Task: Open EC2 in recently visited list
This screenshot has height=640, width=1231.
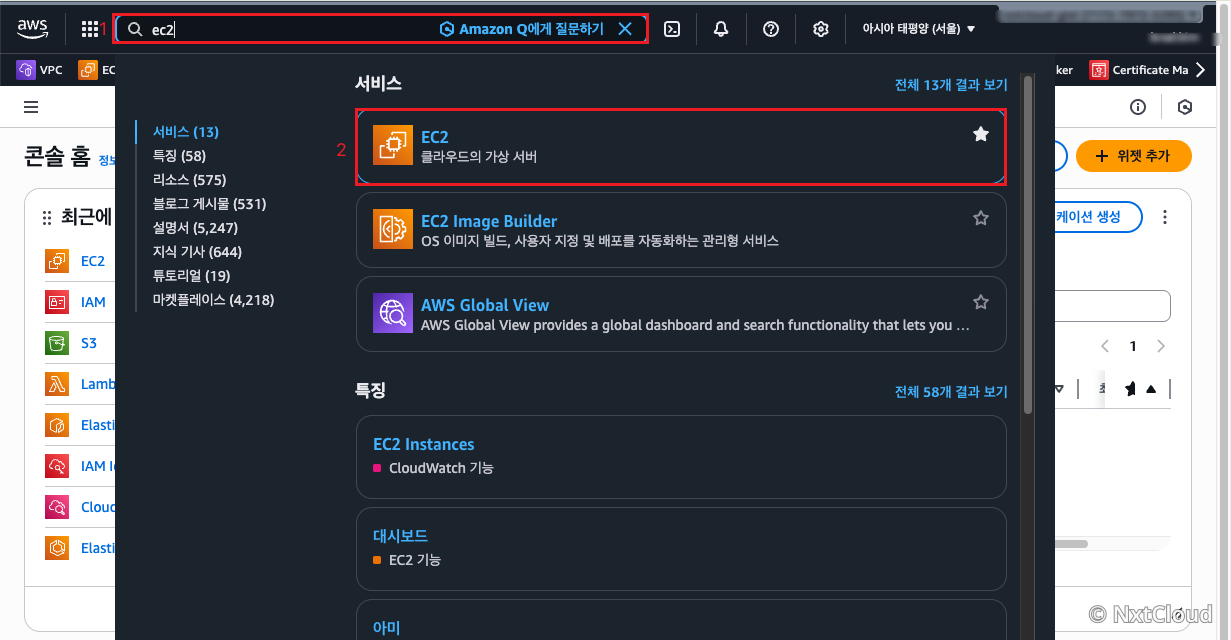Action: pyautogui.click(x=93, y=261)
